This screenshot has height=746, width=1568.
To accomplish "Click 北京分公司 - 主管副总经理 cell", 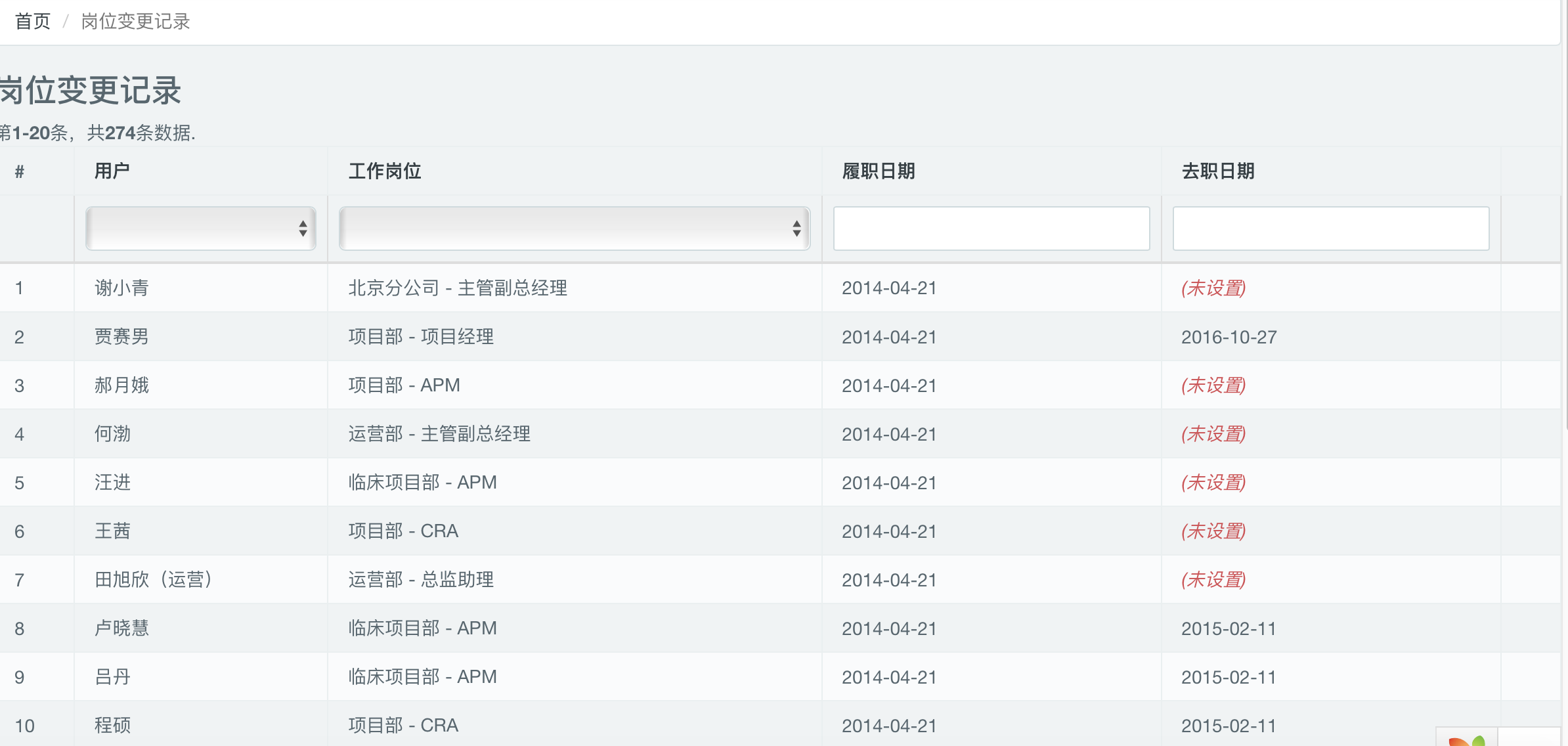I will [458, 288].
